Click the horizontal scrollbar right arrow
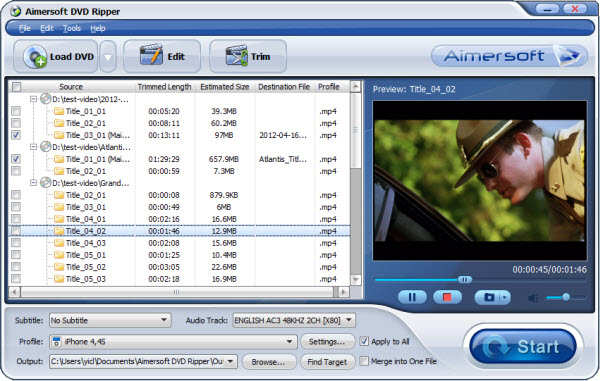 [x=344, y=292]
